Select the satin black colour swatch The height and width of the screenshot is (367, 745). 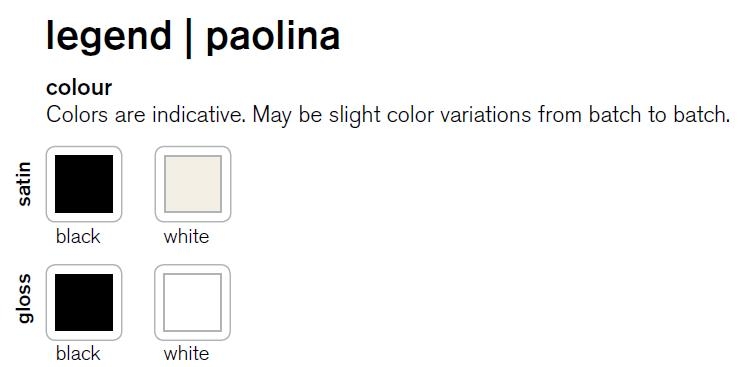click(84, 184)
